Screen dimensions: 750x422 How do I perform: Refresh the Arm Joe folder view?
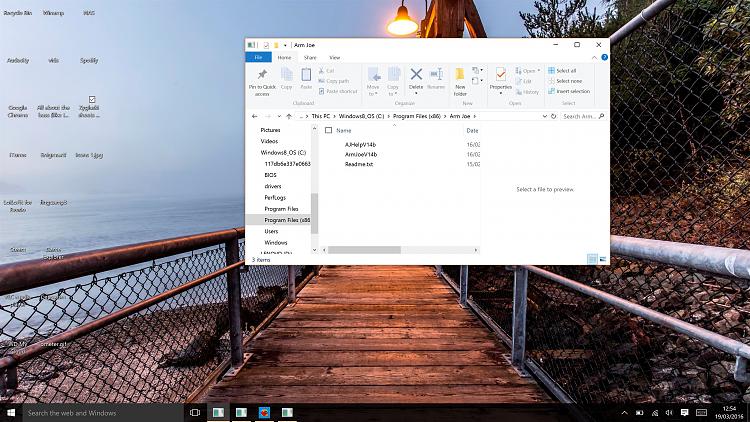click(x=553, y=116)
